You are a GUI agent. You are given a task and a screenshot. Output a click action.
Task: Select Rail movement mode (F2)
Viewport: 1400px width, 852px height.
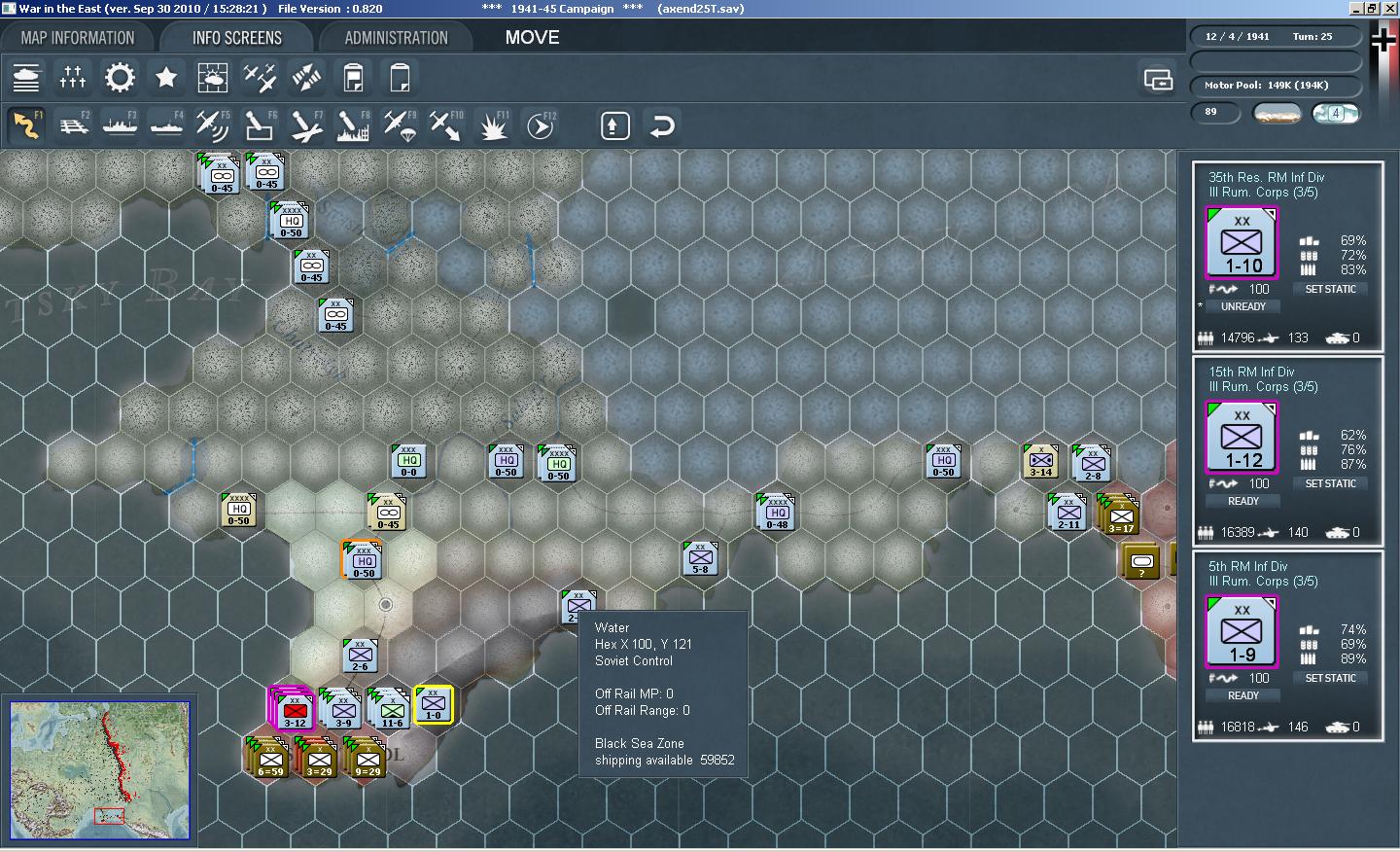(73, 125)
